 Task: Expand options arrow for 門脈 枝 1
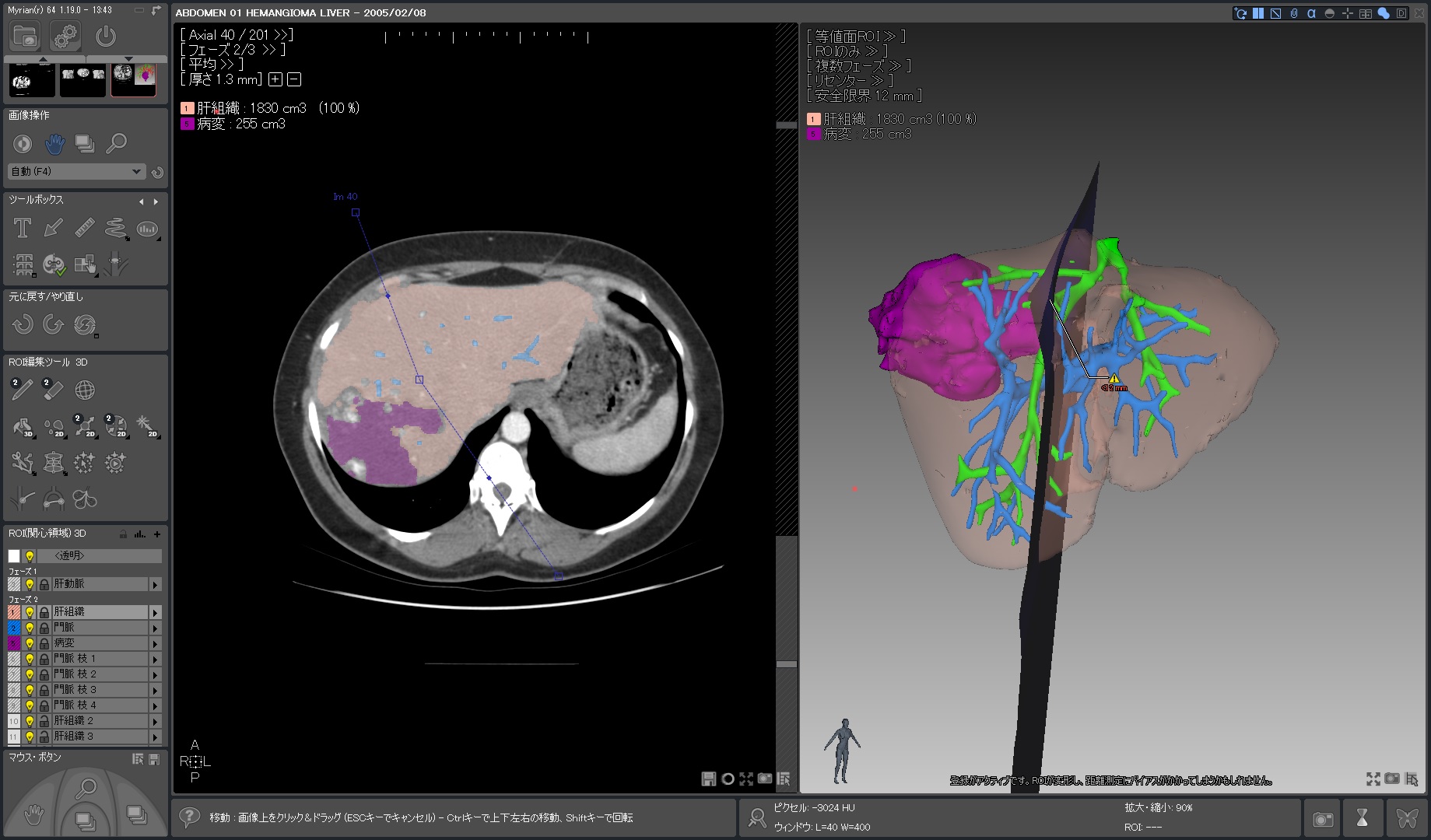tap(155, 660)
